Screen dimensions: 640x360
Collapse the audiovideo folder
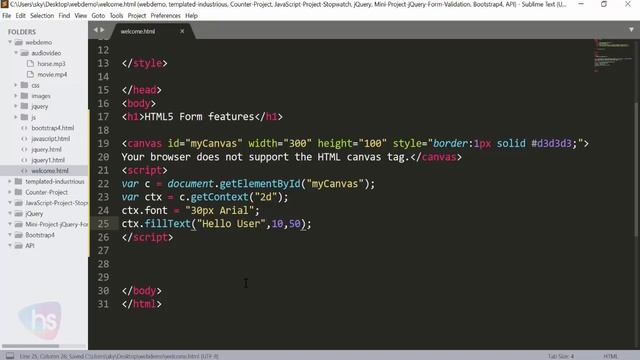[16, 53]
